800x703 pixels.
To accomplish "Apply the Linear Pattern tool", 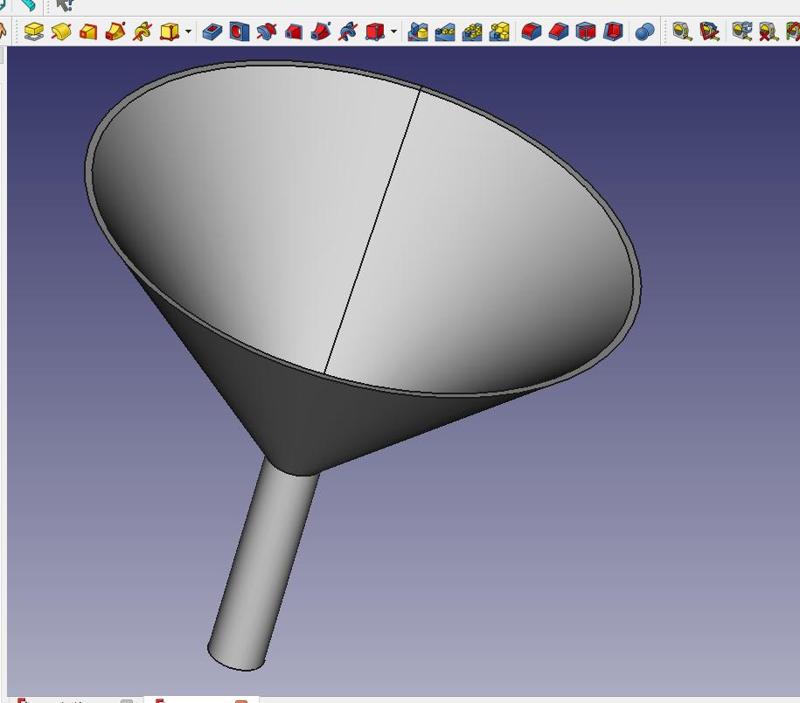I will (x=445, y=32).
